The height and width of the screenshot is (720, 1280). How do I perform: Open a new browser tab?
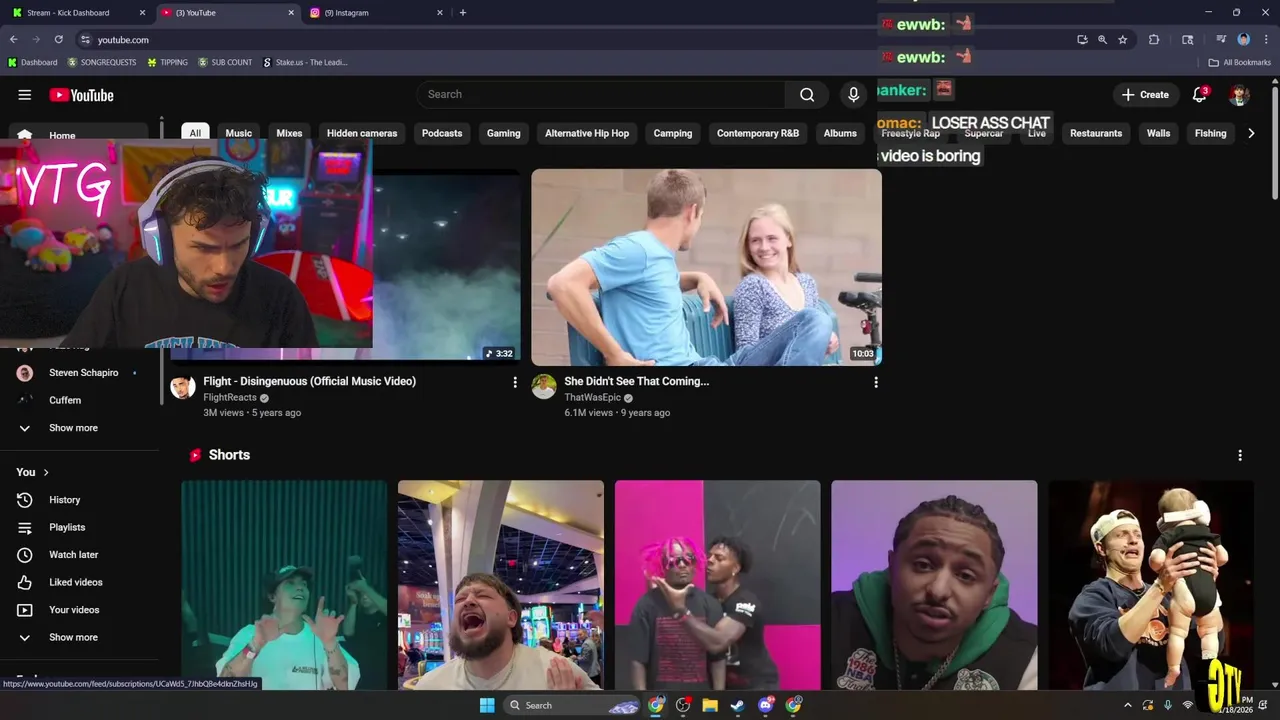(x=462, y=13)
